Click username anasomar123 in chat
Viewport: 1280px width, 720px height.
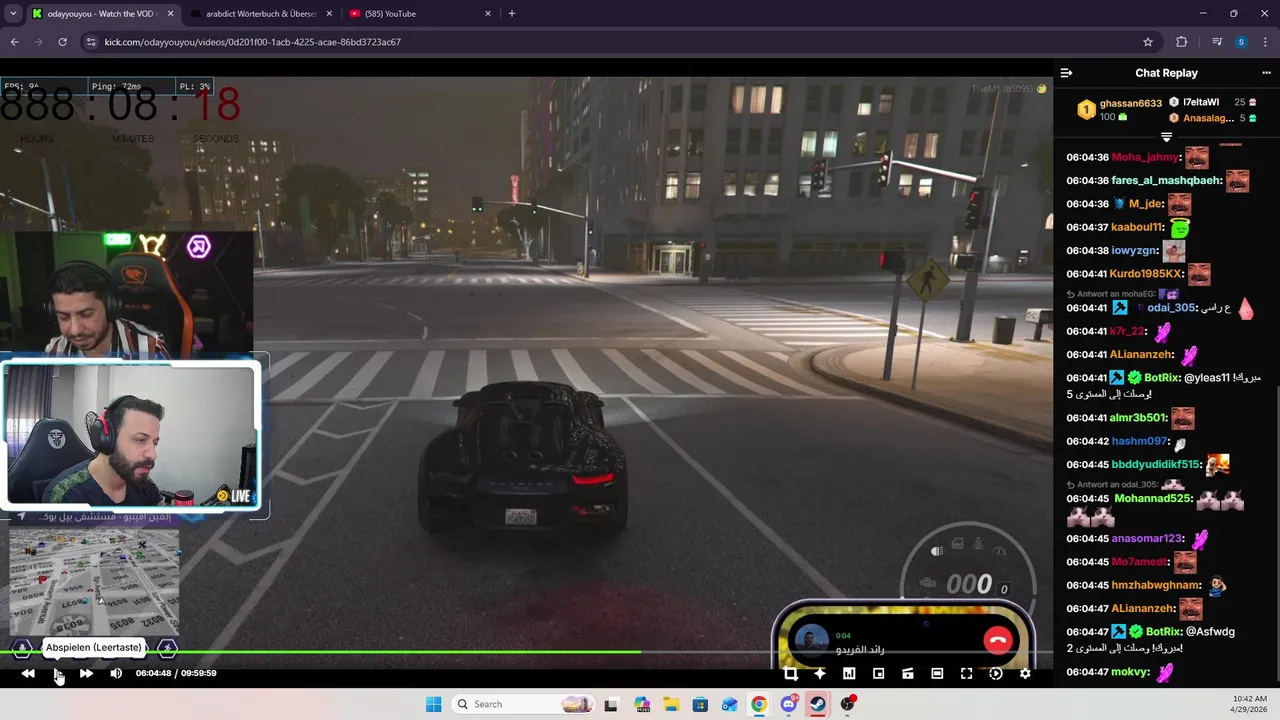(1146, 538)
